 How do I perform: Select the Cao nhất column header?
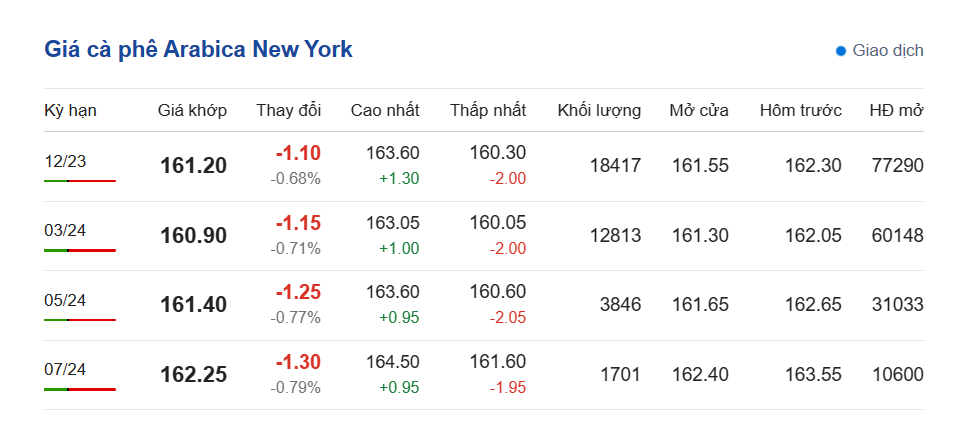[x=385, y=110]
